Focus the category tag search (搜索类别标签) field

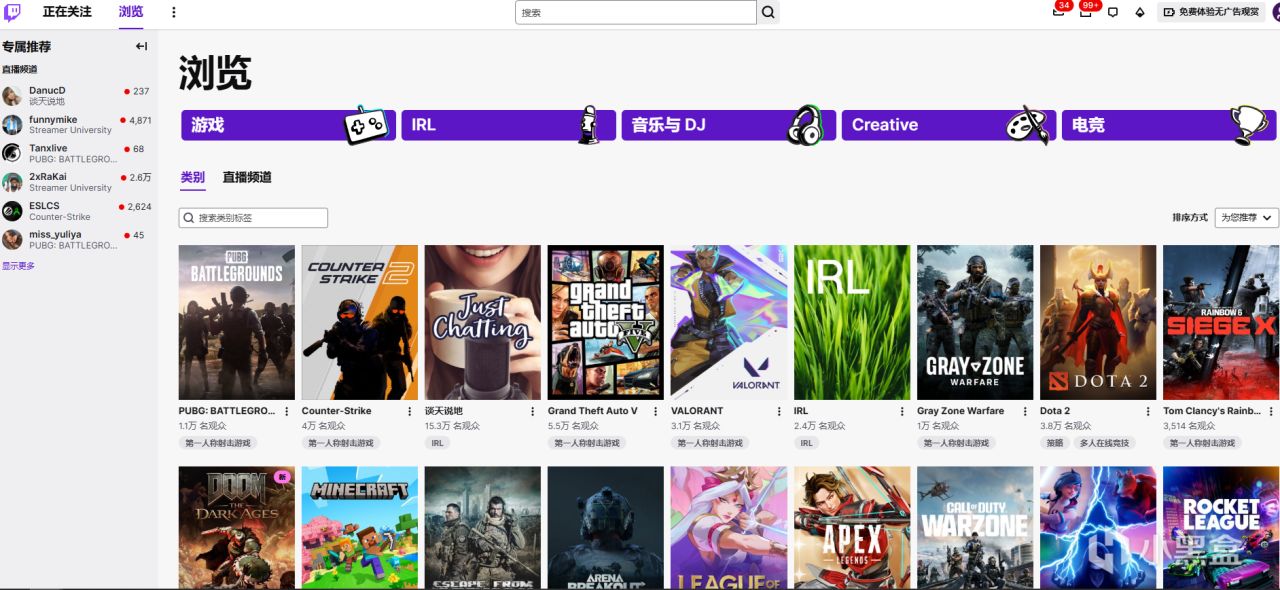(253, 218)
